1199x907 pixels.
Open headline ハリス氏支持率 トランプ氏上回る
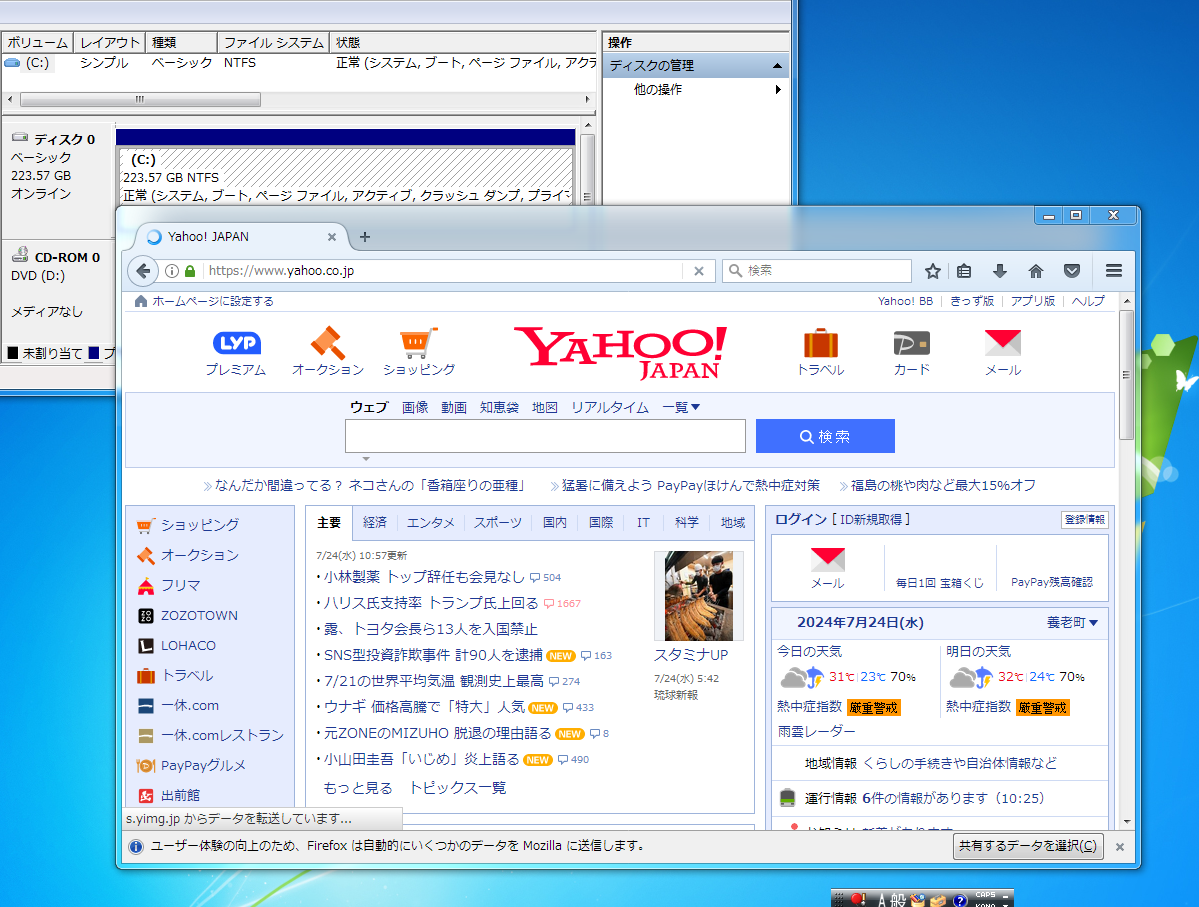[431, 603]
